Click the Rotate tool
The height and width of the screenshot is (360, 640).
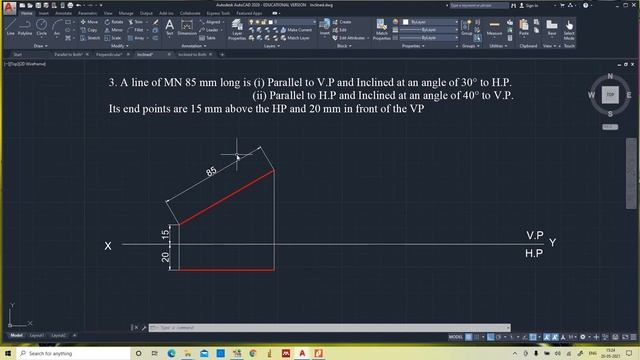click(114, 22)
